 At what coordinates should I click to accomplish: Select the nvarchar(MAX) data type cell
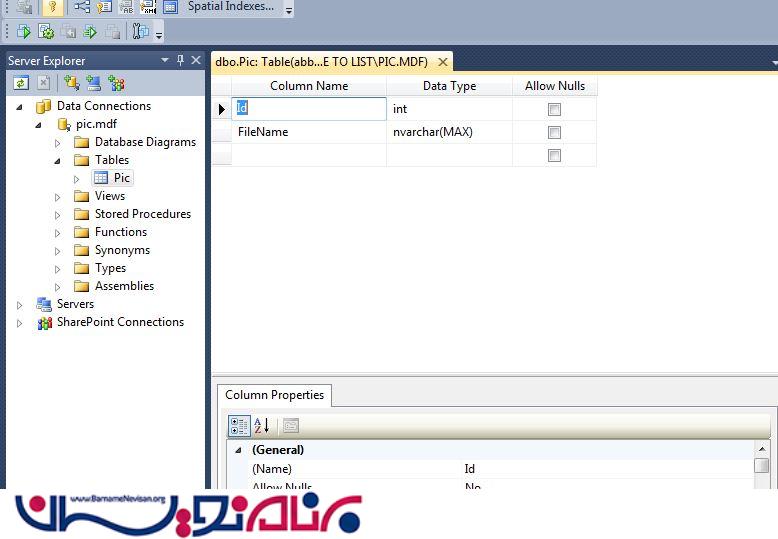(x=449, y=132)
